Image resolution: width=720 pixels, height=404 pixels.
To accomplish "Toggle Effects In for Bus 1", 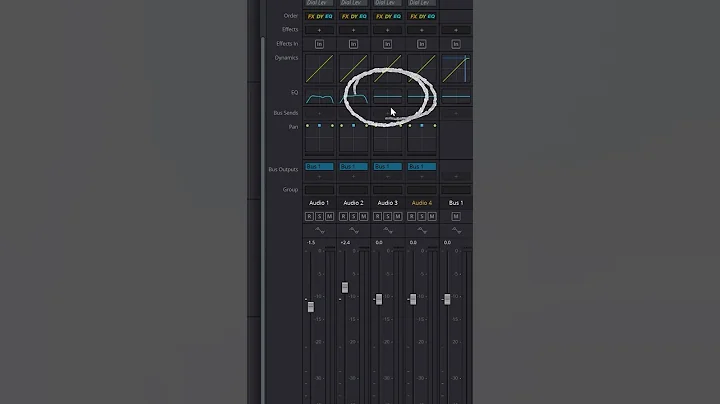I will [456, 44].
